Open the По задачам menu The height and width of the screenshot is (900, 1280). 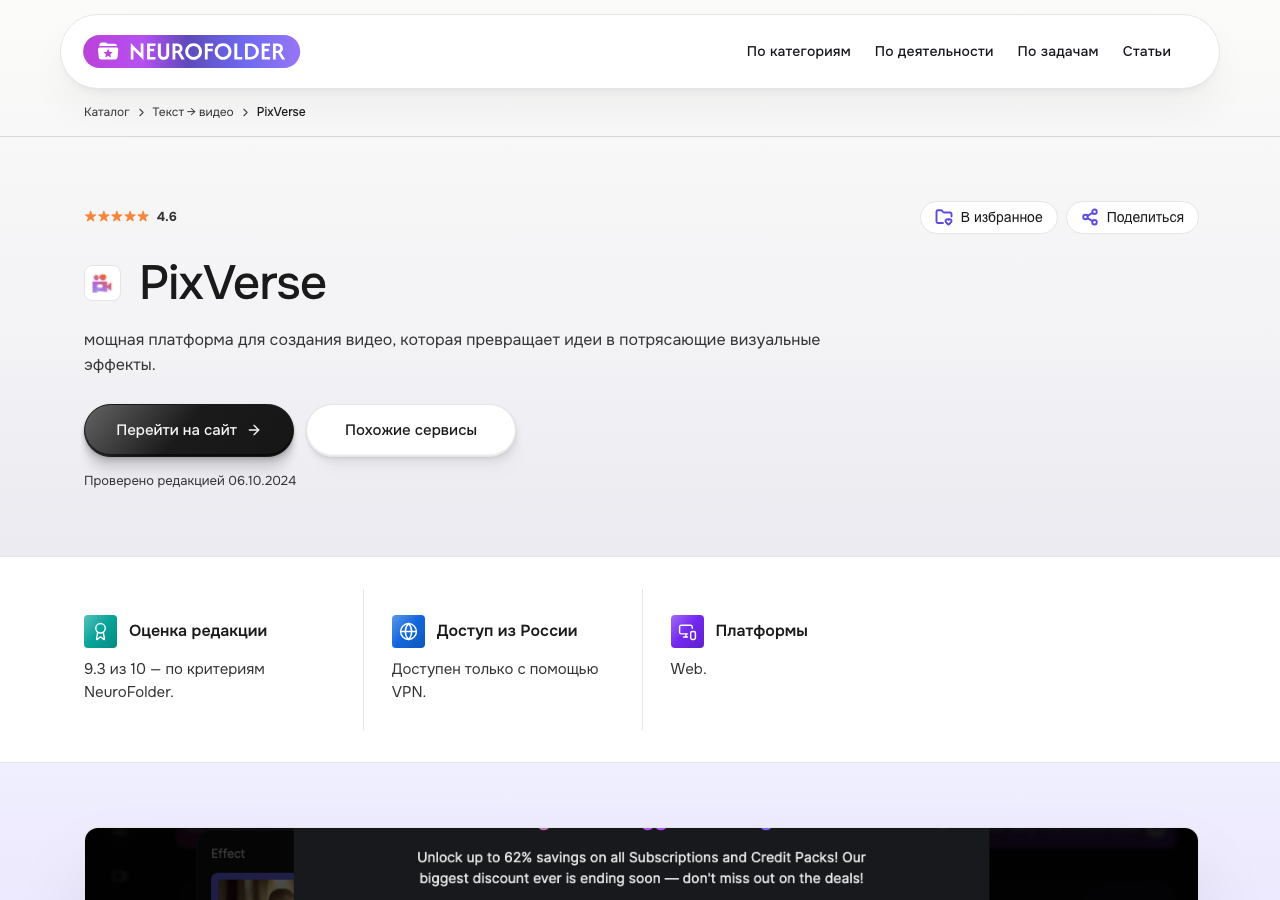point(1058,51)
